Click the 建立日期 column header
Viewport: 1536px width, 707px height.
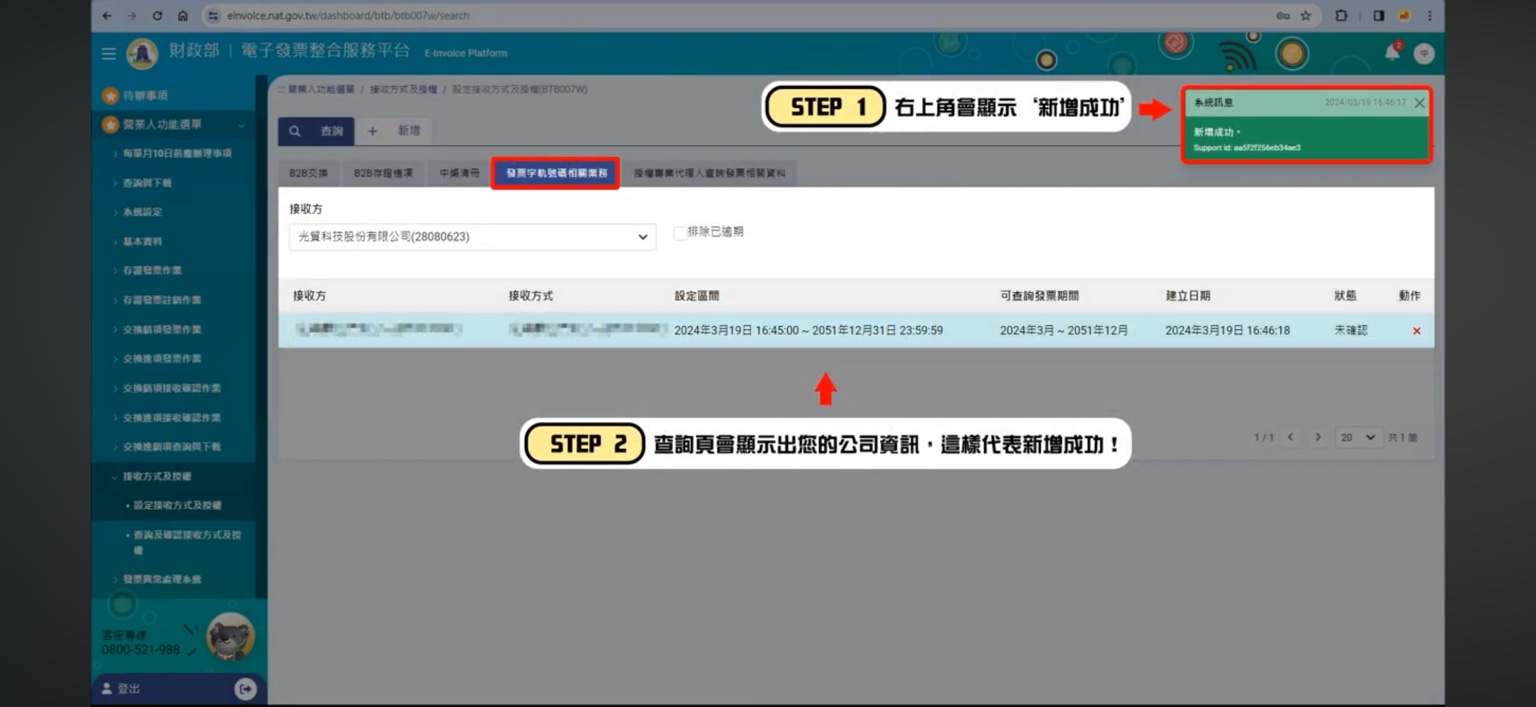tap(1187, 296)
